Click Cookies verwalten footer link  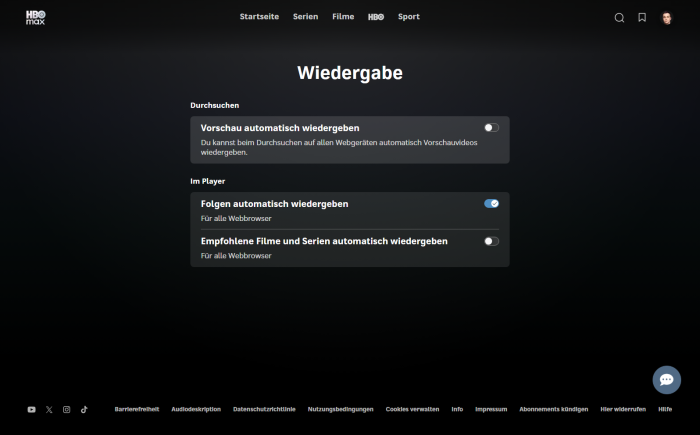[x=412, y=410]
